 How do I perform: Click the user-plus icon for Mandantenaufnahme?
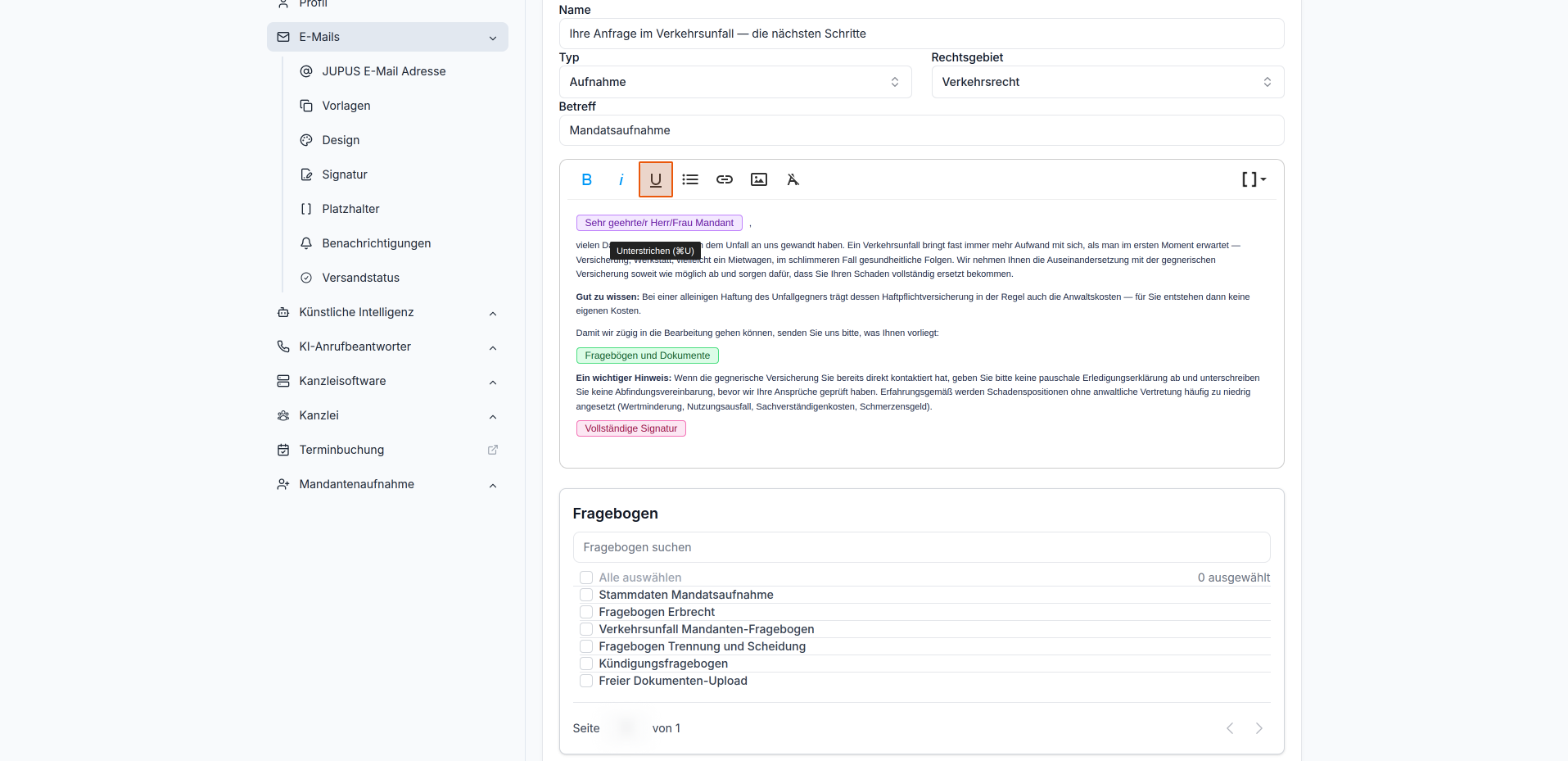coord(283,484)
